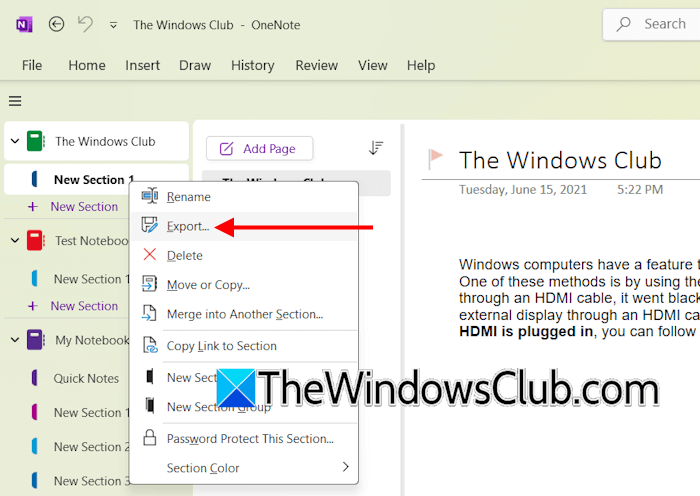Click the sort pages icon
The image size is (700, 496).
[376, 148]
